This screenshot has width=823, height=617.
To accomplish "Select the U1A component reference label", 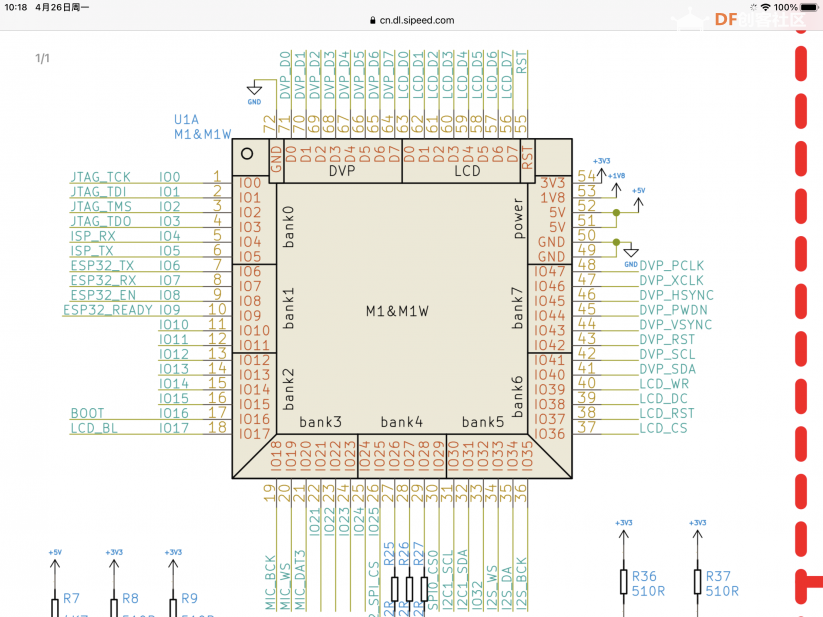I will click(186, 120).
